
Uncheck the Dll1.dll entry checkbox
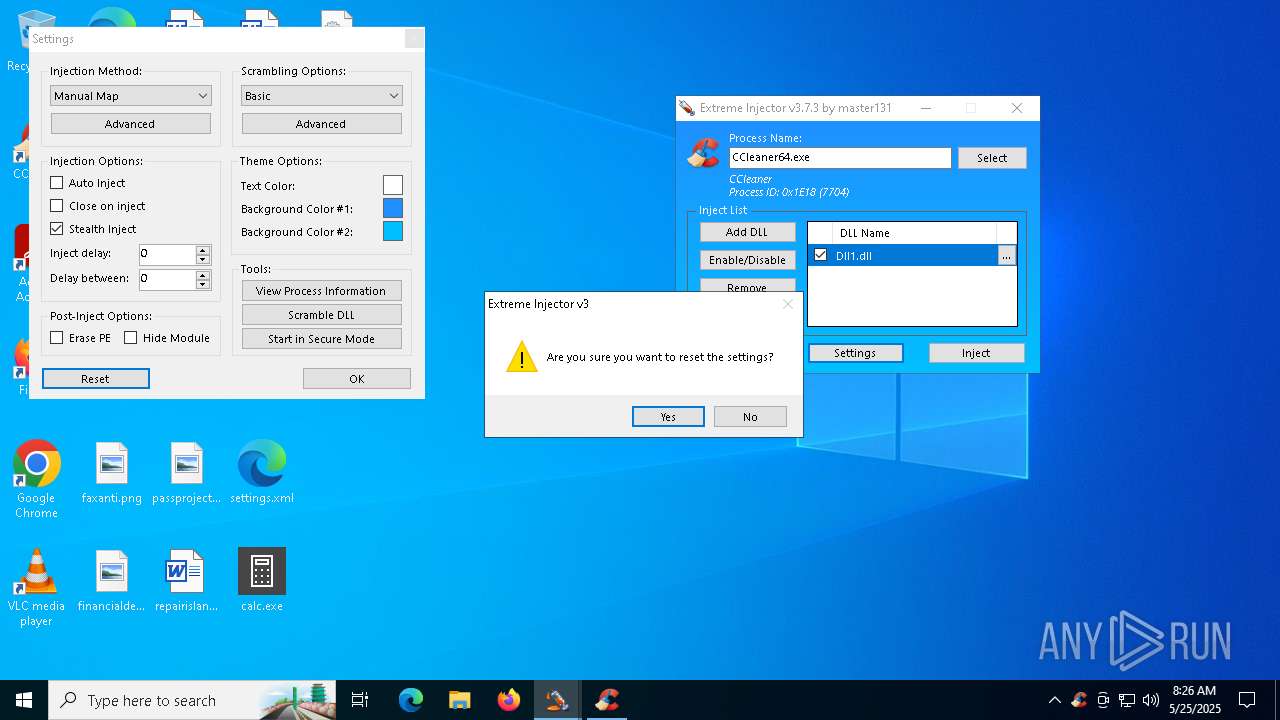[821, 256]
